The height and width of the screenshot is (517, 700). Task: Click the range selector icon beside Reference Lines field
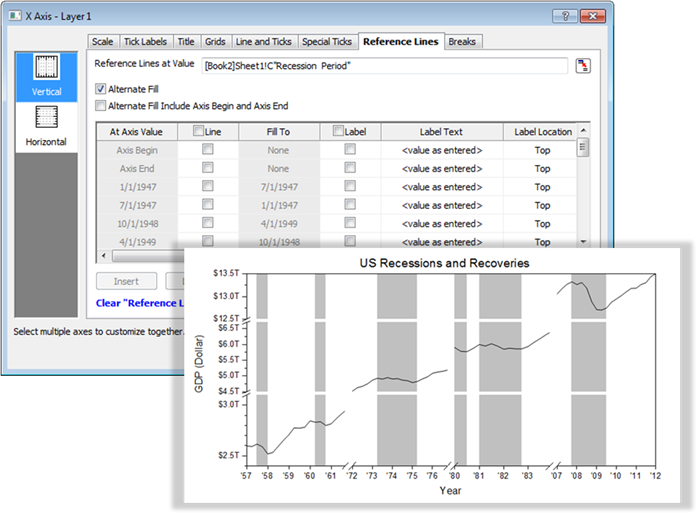583,66
